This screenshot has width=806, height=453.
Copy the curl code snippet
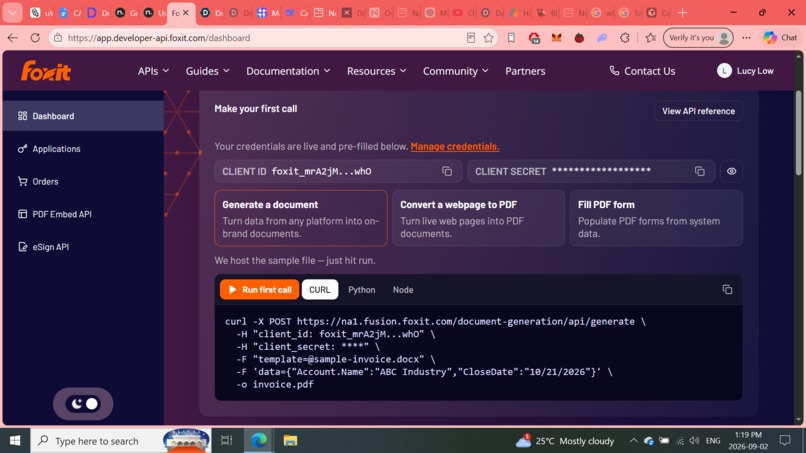pyautogui.click(x=727, y=289)
